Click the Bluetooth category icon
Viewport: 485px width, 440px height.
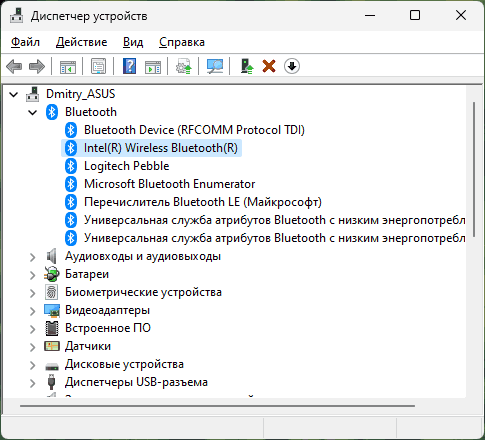point(52,112)
